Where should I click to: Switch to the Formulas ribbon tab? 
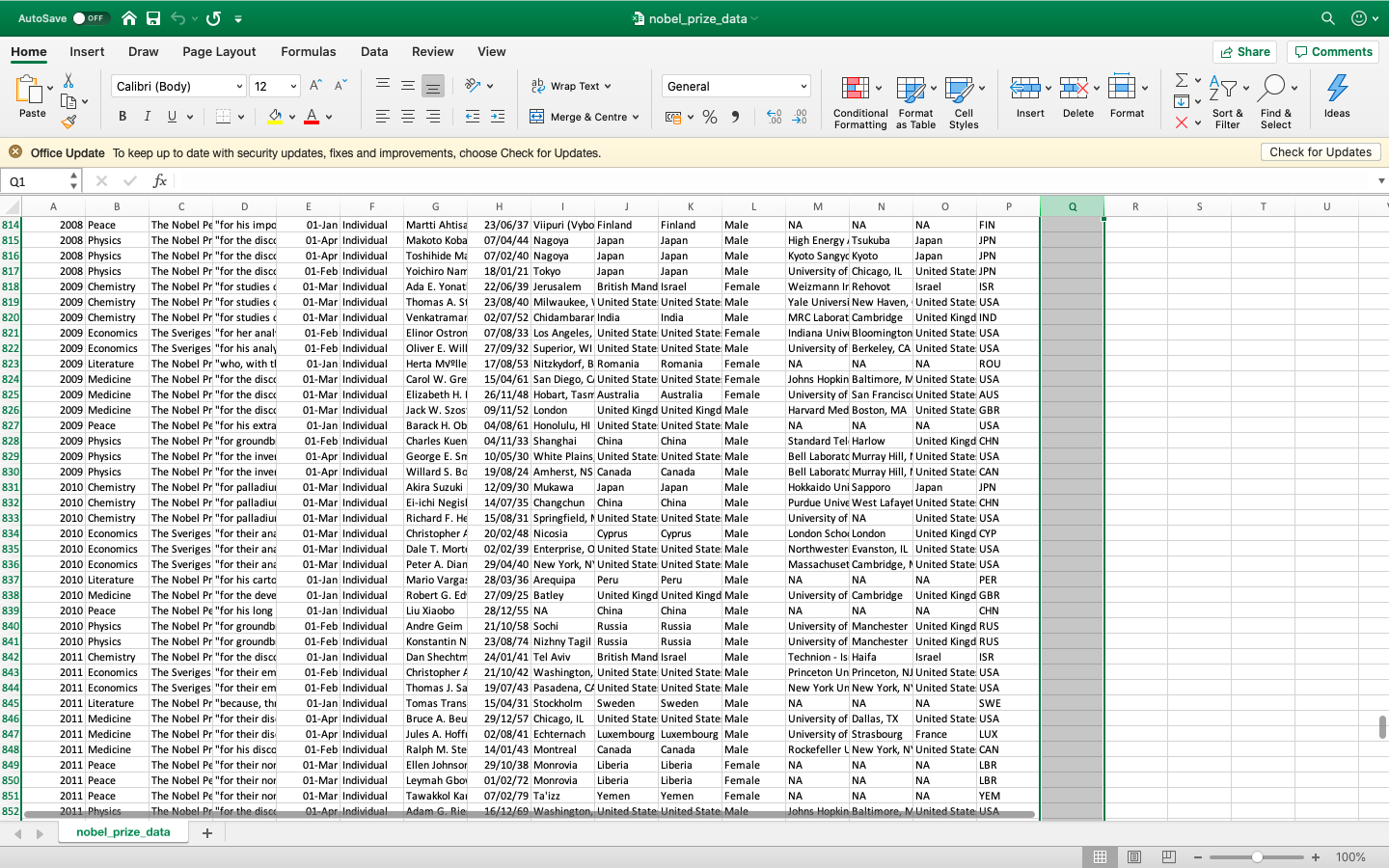308,51
